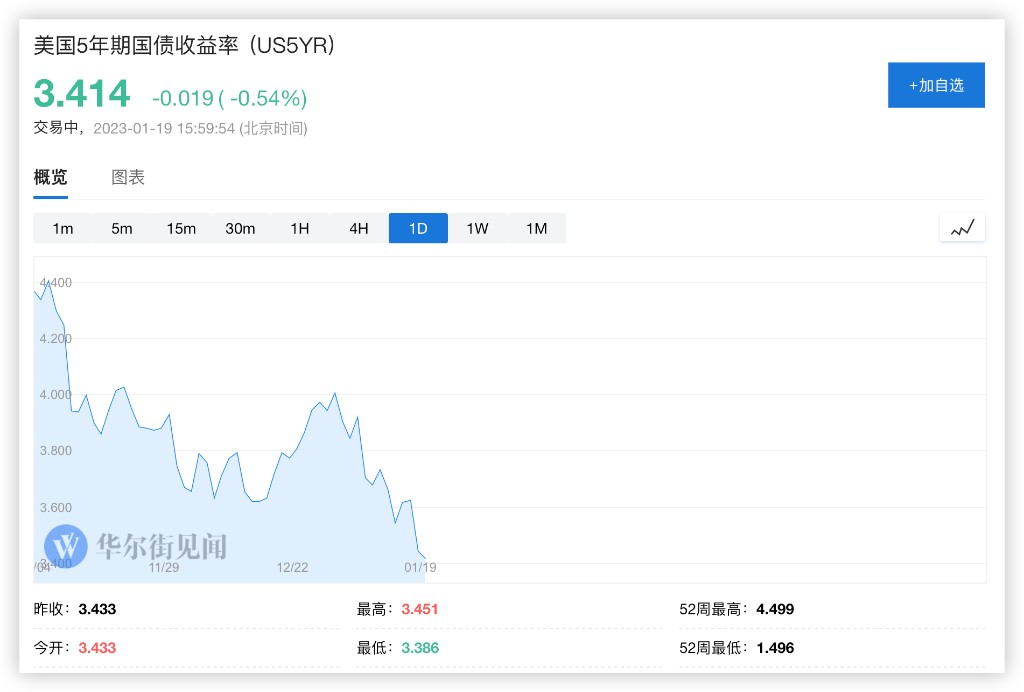Select the 1D timeframe button

[418, 228]
